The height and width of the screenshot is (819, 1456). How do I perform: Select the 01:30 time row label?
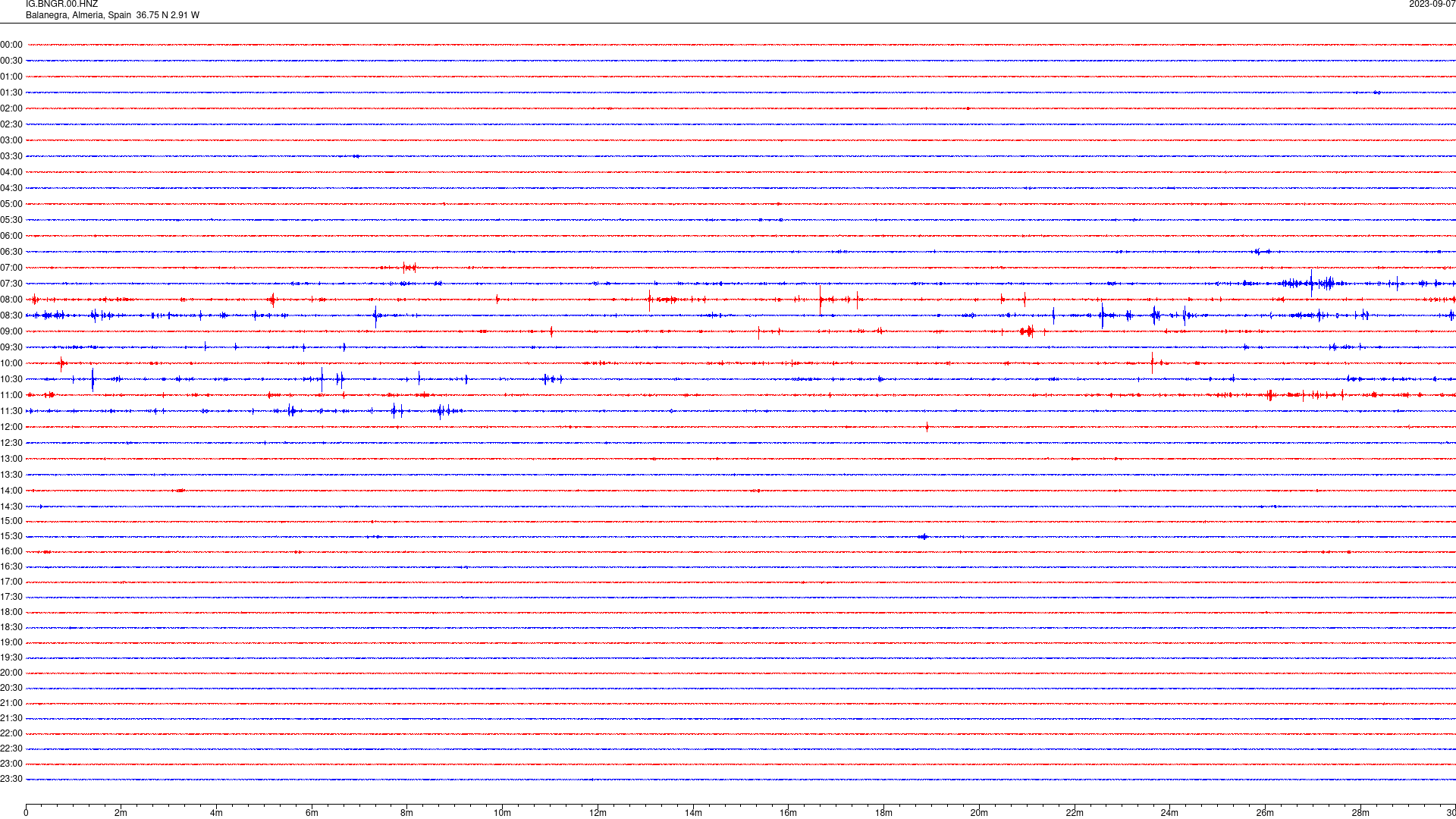pyautogui.click(x=11, y=93)
